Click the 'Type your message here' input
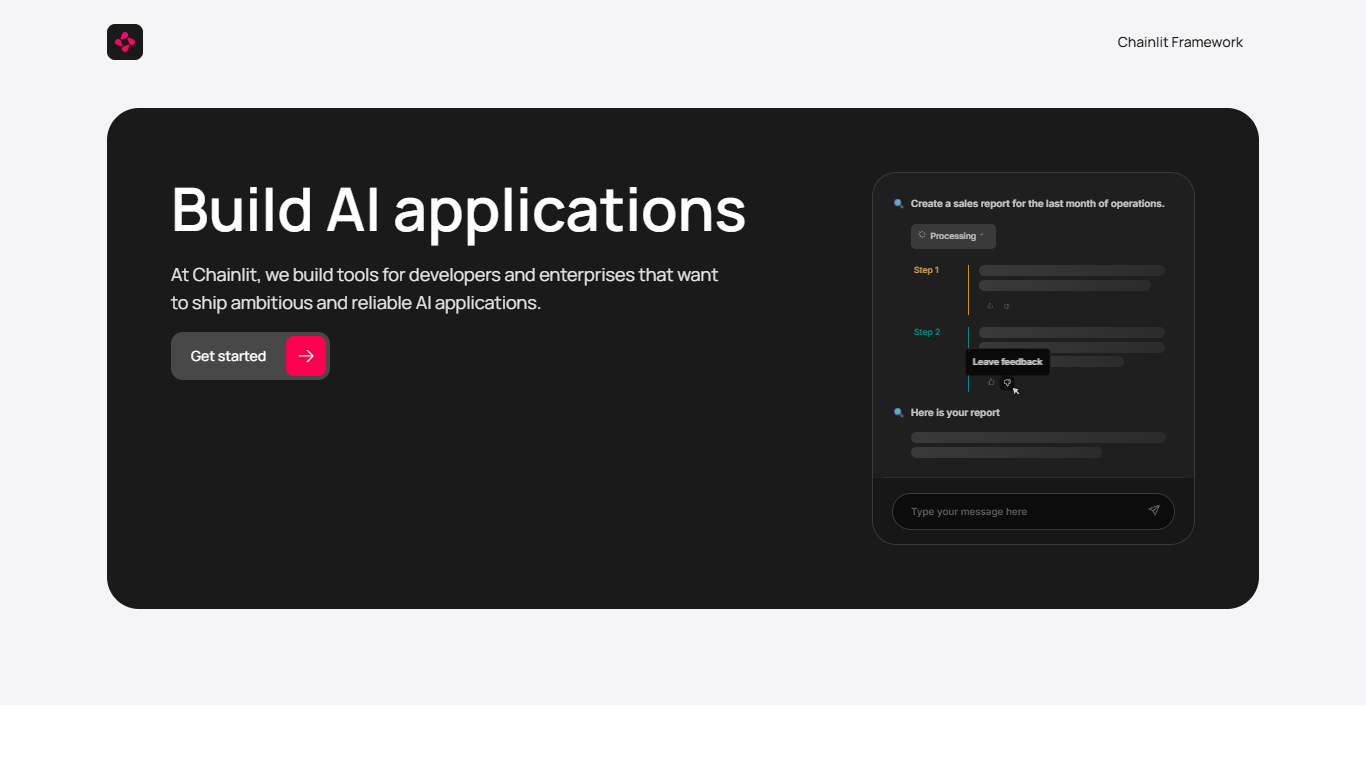Viewport: 1366px width, 768px height. (1033, 511)
